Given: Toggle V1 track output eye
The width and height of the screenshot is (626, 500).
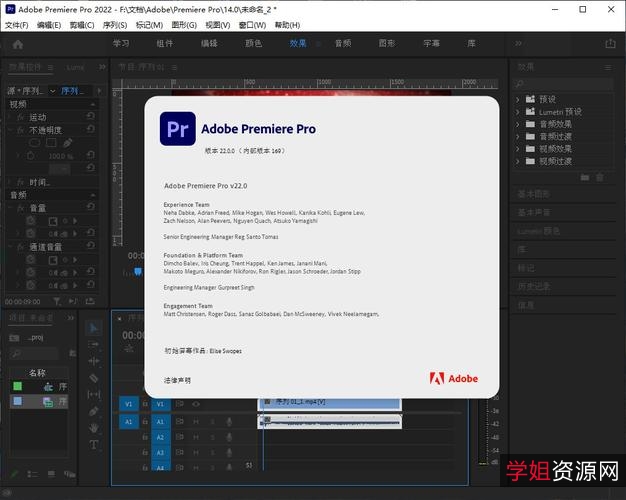Looking at the screenshot, I should pyautogui.click(x=196, y=404).
